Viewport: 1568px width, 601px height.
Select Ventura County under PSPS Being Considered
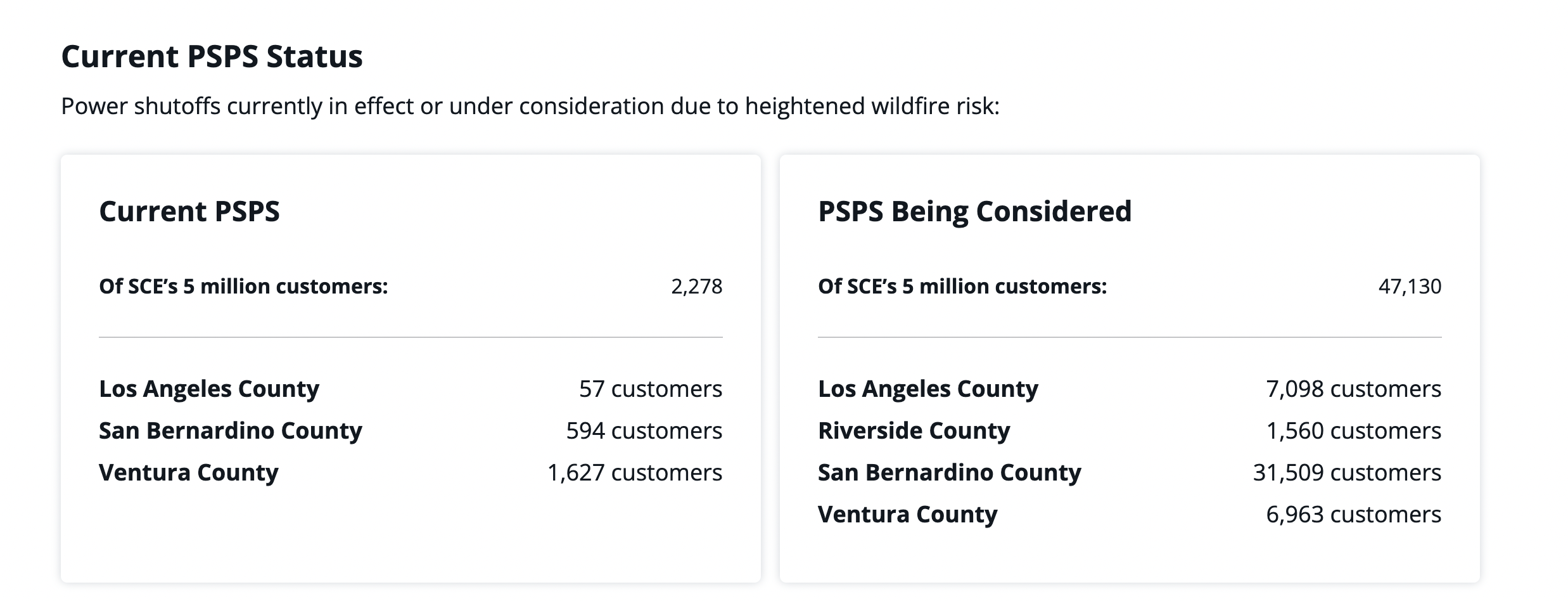point(907,514)
